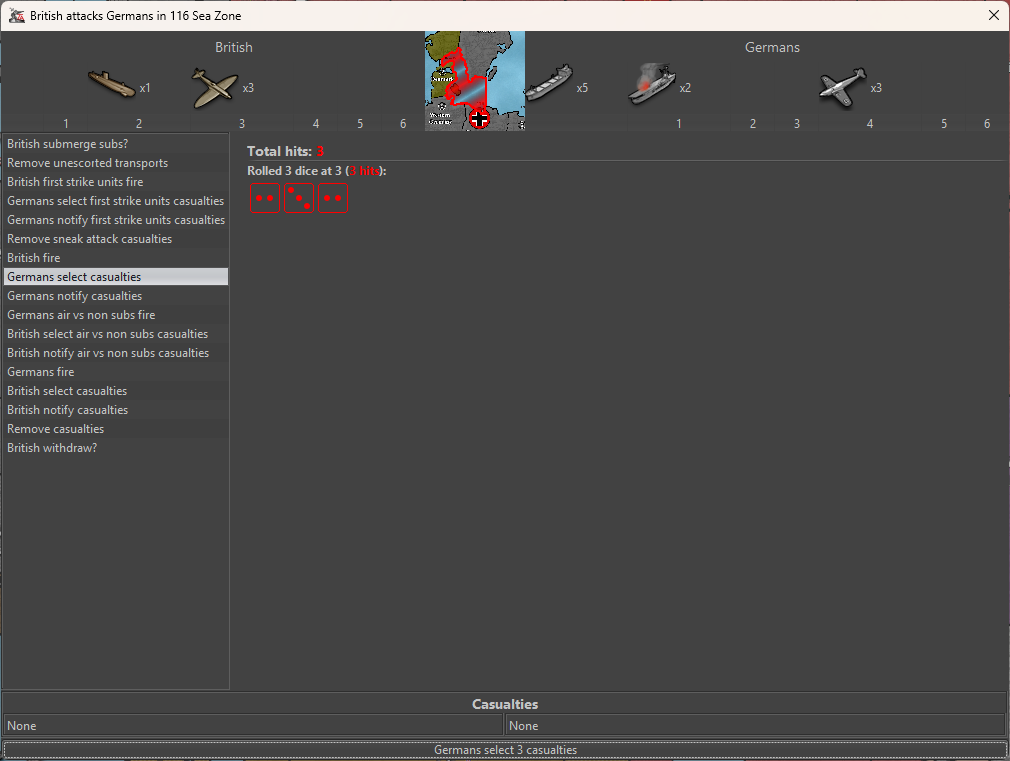The width and height of the screenshot is (1010, 761).
Task: Click the German fighter plane icon
Action: [842, 87]
